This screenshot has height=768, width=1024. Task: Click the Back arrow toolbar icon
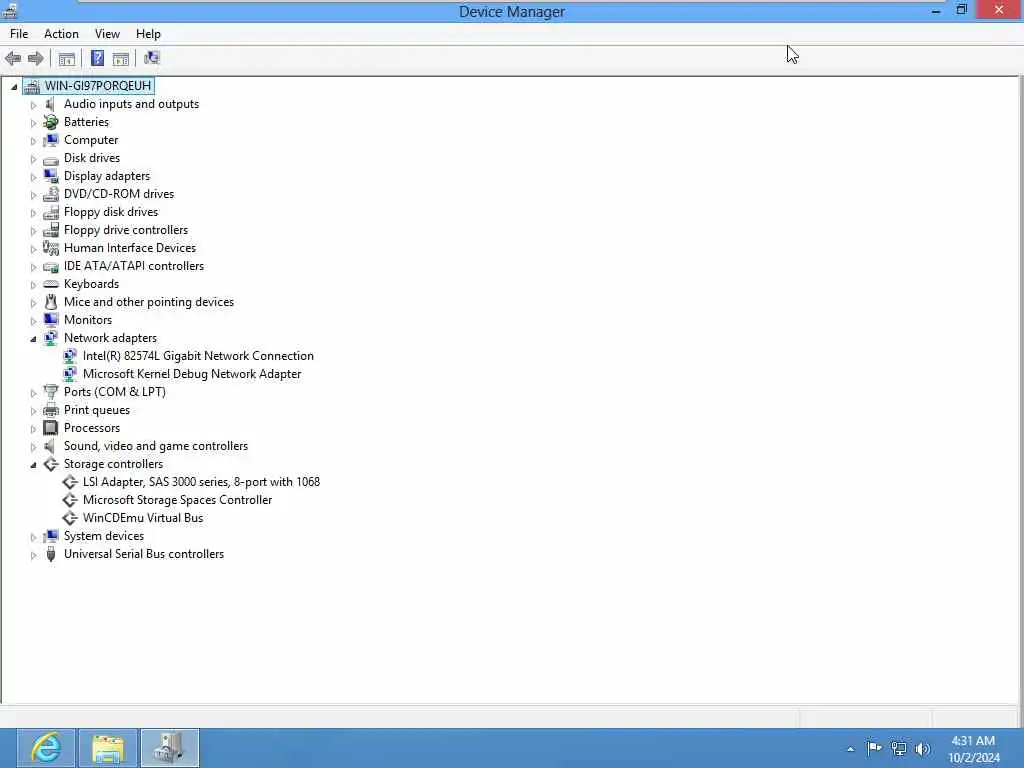point(13,59)
